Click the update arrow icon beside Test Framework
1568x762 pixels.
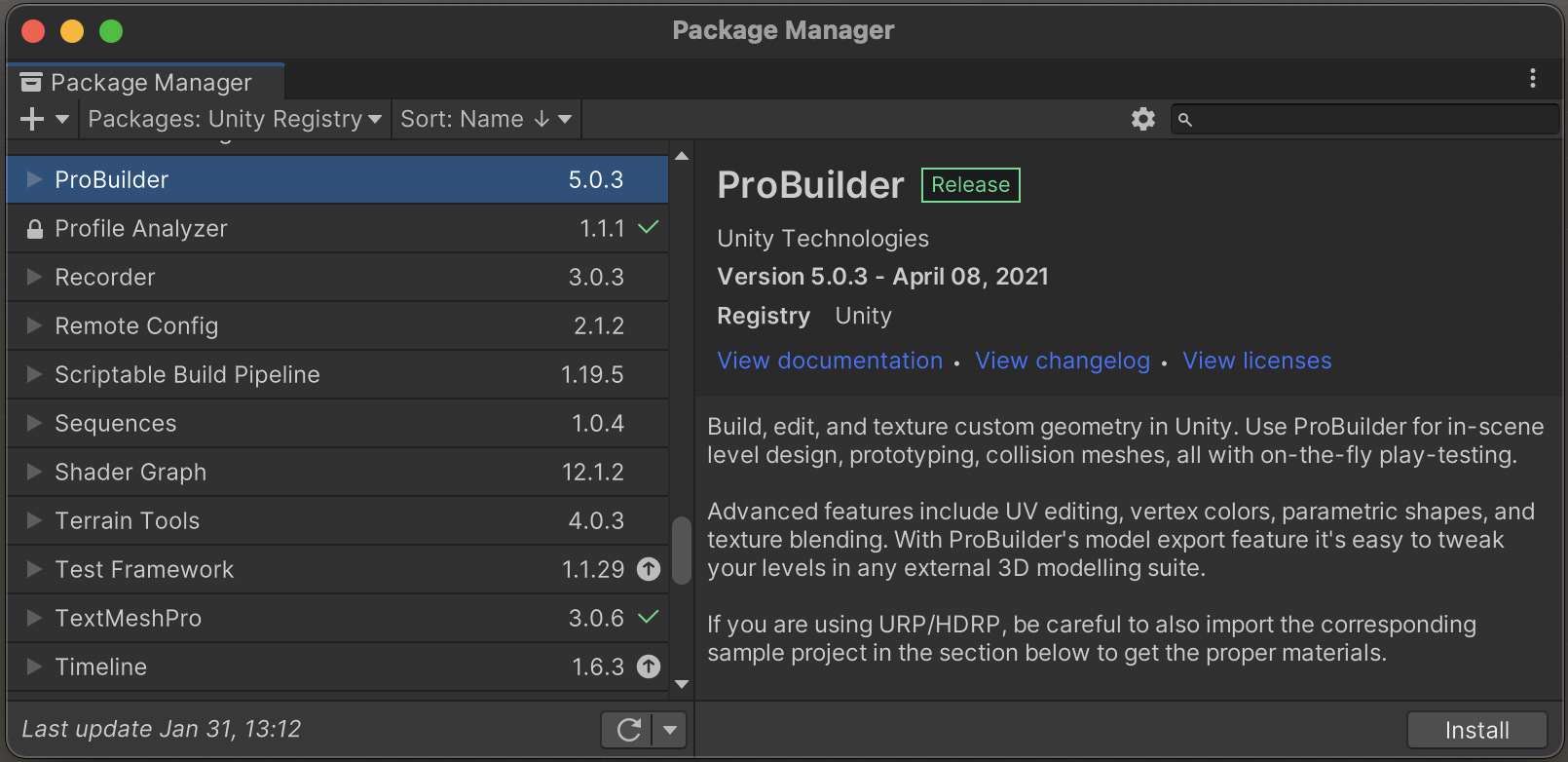coord(649,569)
